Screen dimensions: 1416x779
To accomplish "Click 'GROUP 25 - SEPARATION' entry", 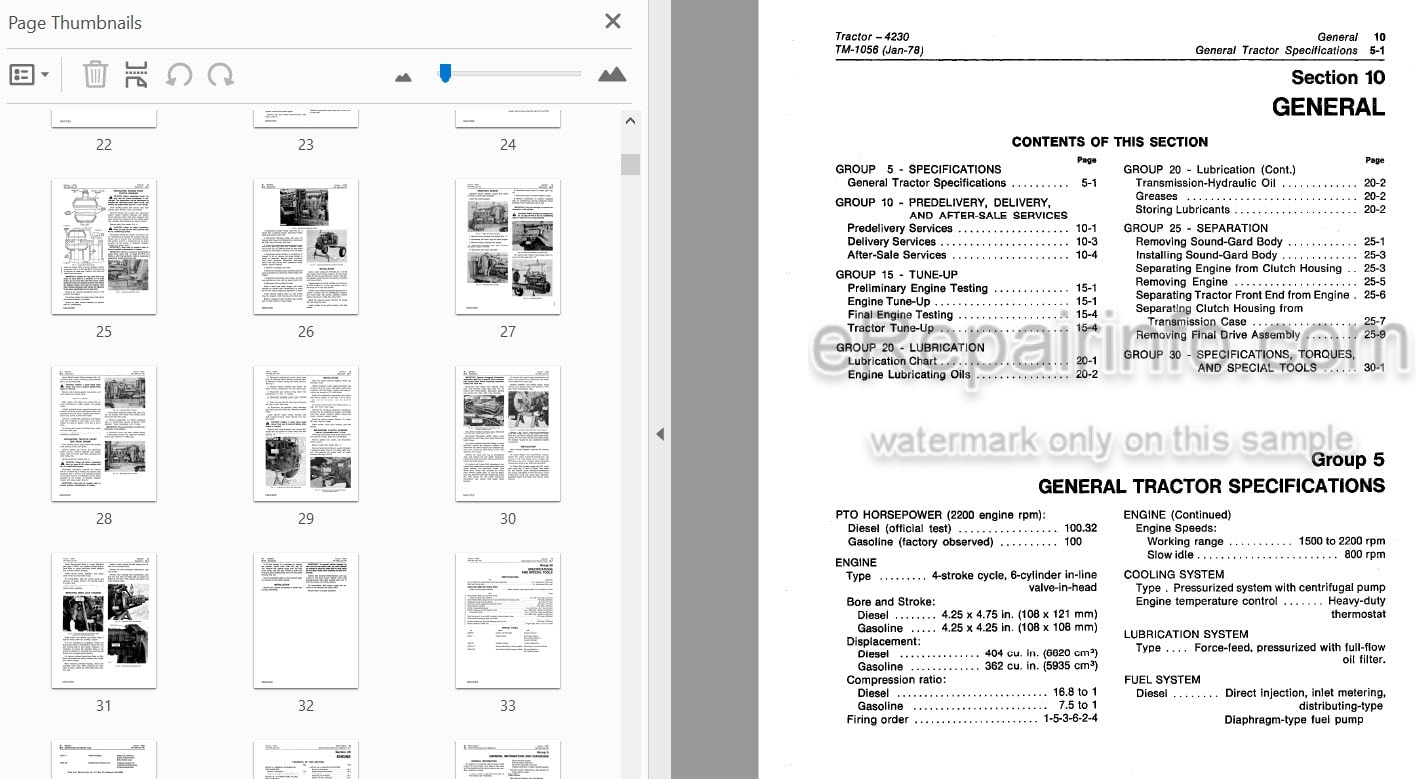I will (x=1195, y=228).
